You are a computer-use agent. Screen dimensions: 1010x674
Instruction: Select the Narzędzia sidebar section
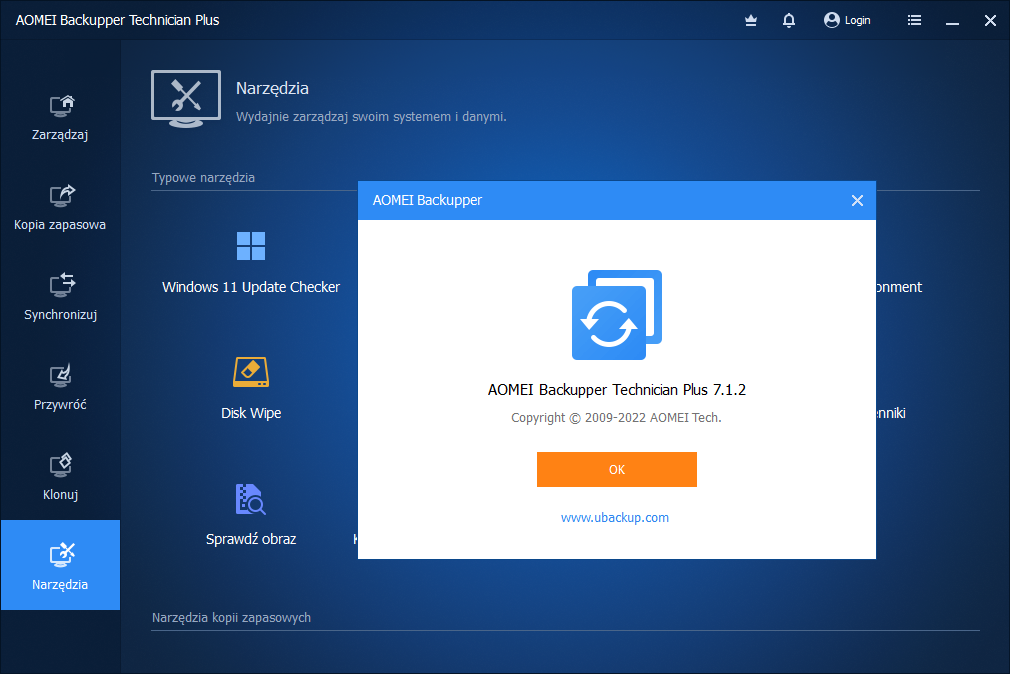pos(61,565)
